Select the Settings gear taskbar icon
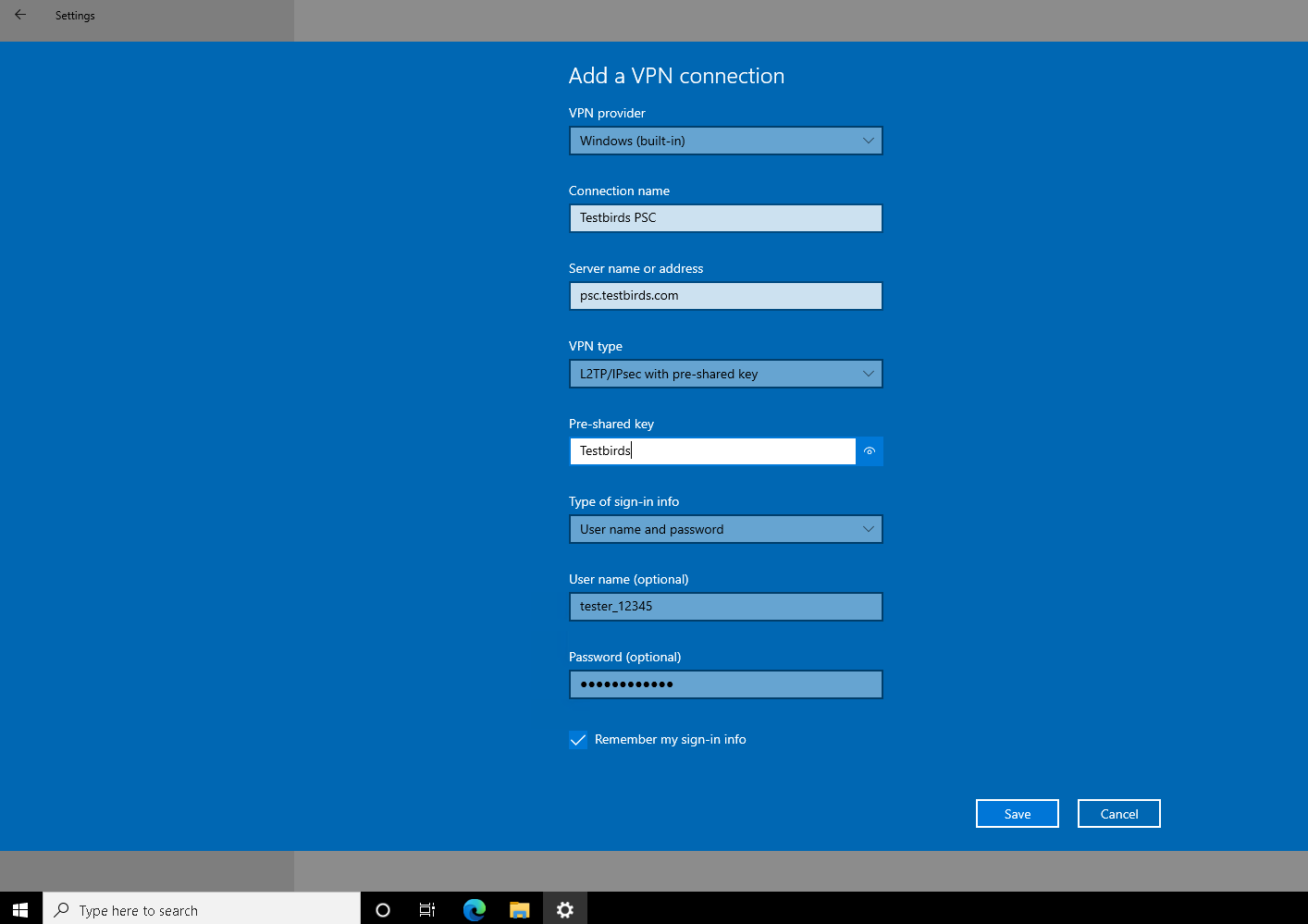Screen dimensions: 1308x924 point(565,910)
